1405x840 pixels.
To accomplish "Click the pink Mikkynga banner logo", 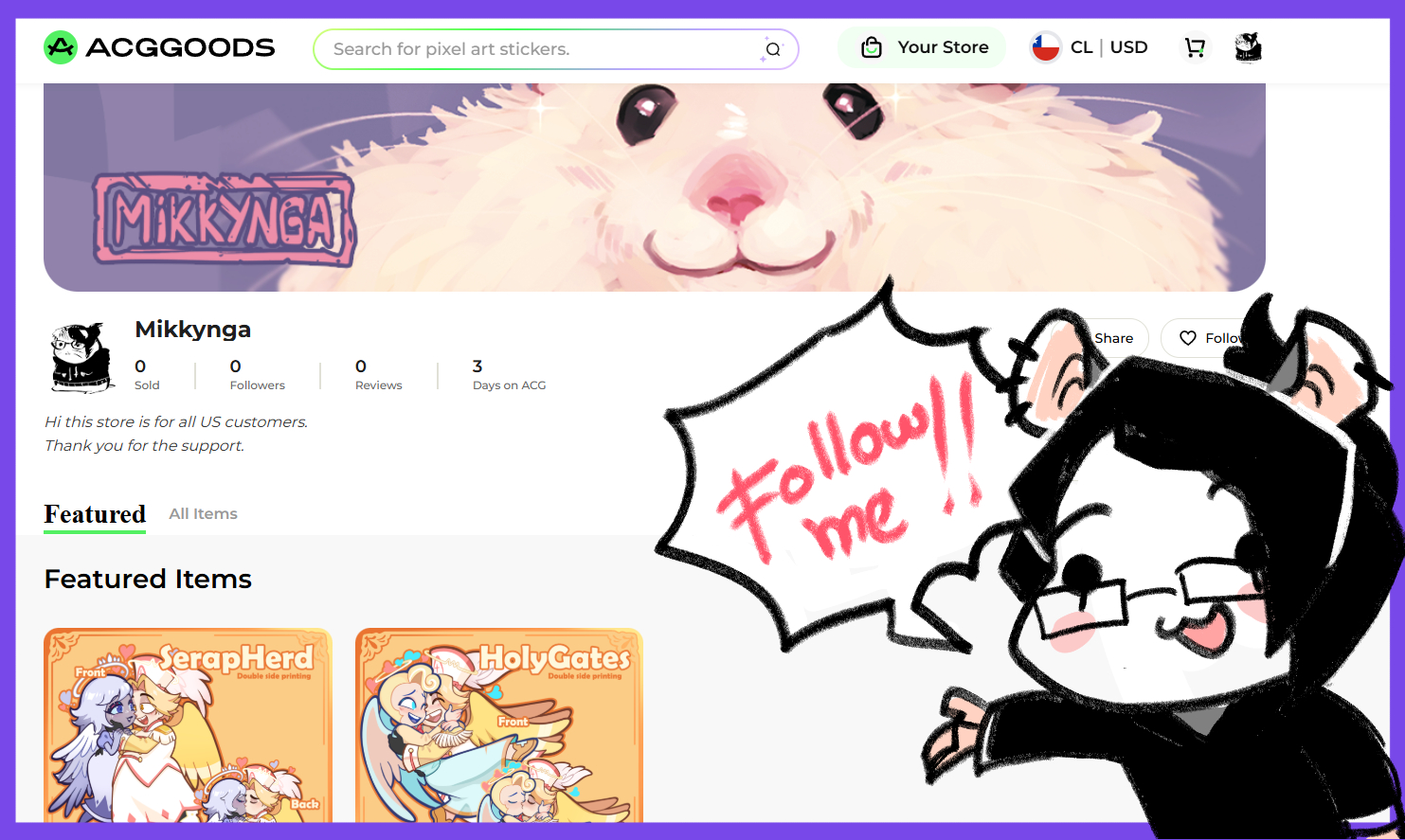I will click(x=225, y=220).
